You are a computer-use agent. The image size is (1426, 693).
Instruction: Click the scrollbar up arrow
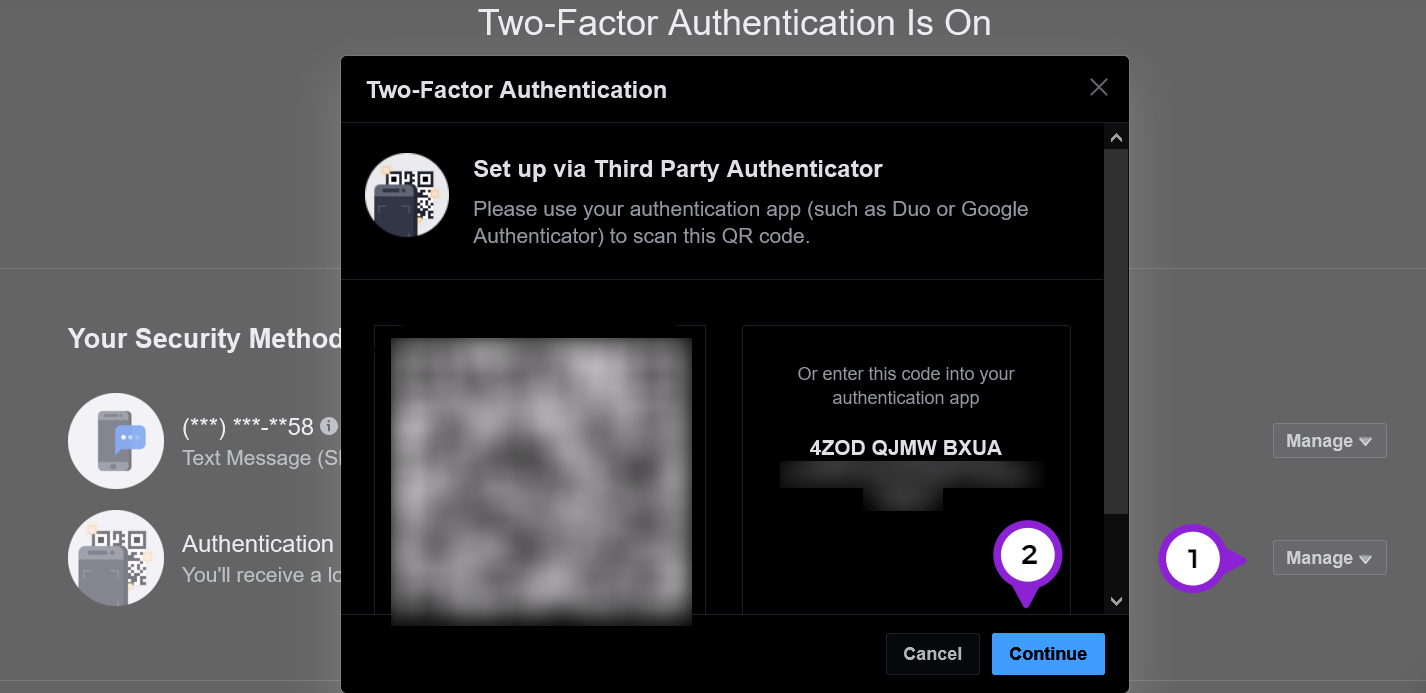click(x=1116, y=136)
